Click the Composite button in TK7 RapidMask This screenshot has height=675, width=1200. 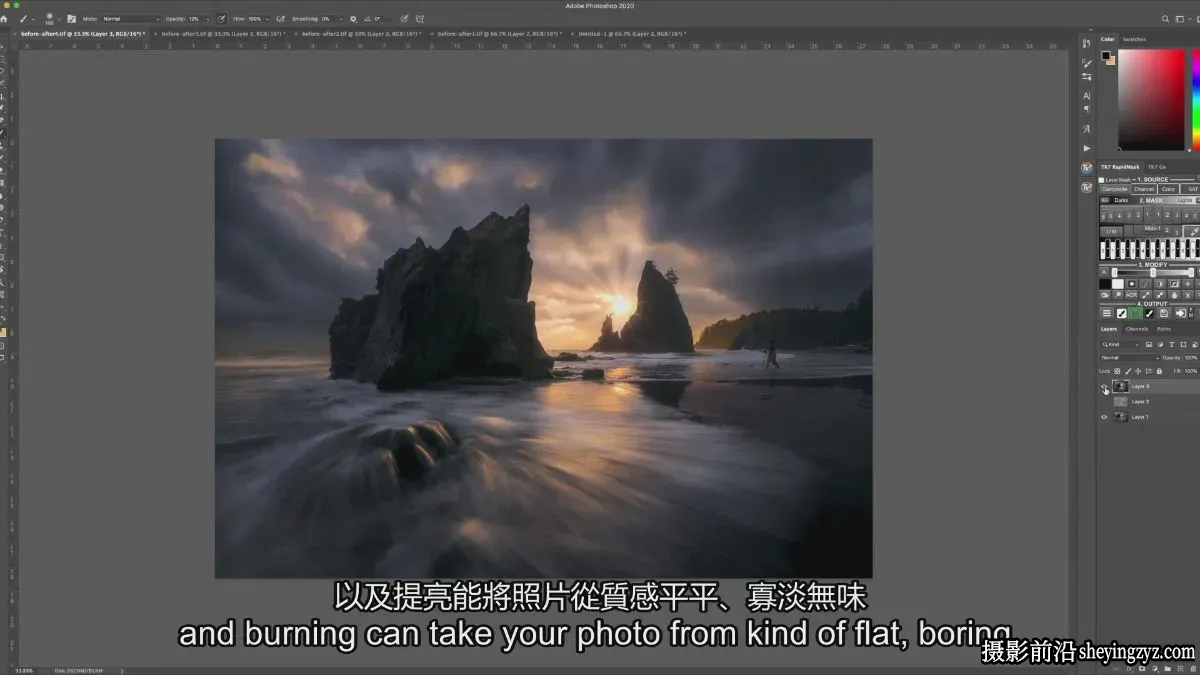point(1114,189)
